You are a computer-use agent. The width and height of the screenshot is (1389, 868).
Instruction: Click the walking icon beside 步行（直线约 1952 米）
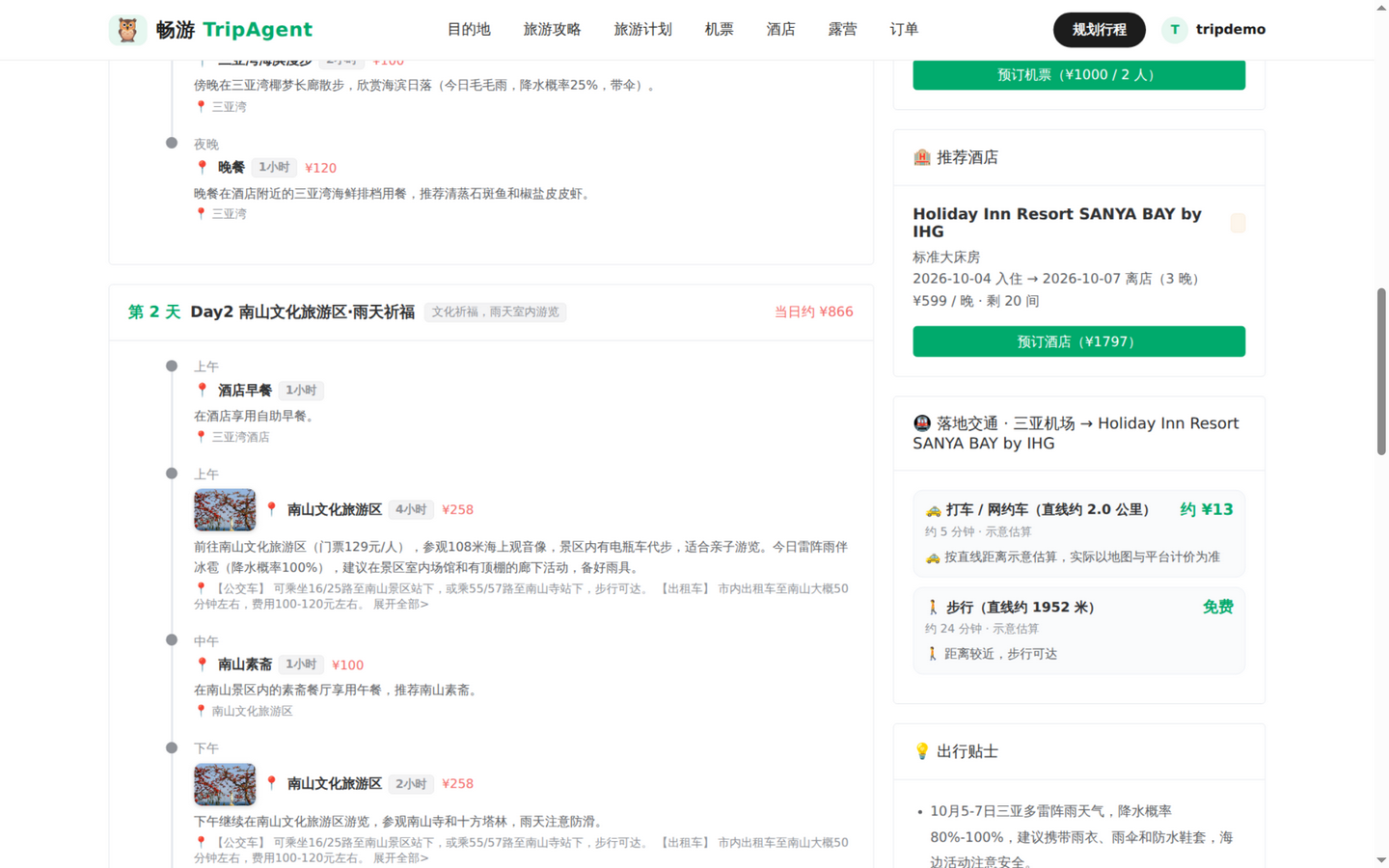[933, 608]
